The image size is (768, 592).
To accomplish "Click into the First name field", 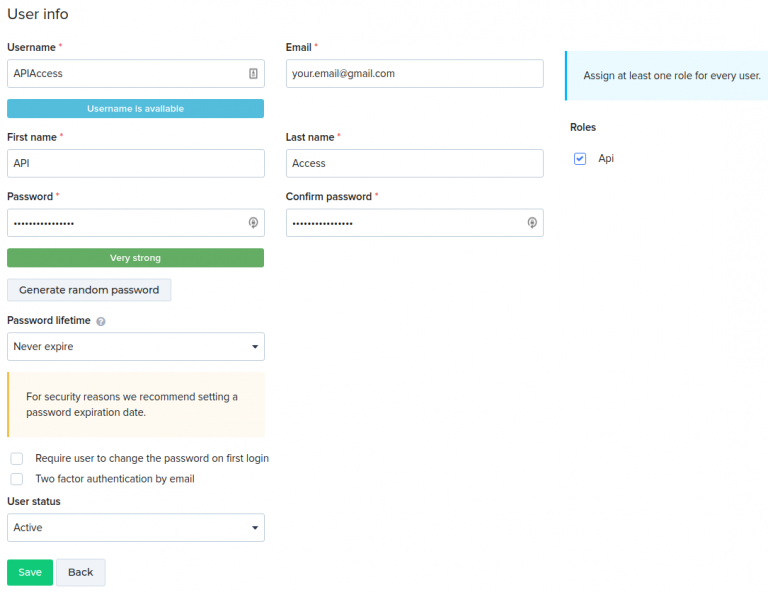I will (135, 163).
